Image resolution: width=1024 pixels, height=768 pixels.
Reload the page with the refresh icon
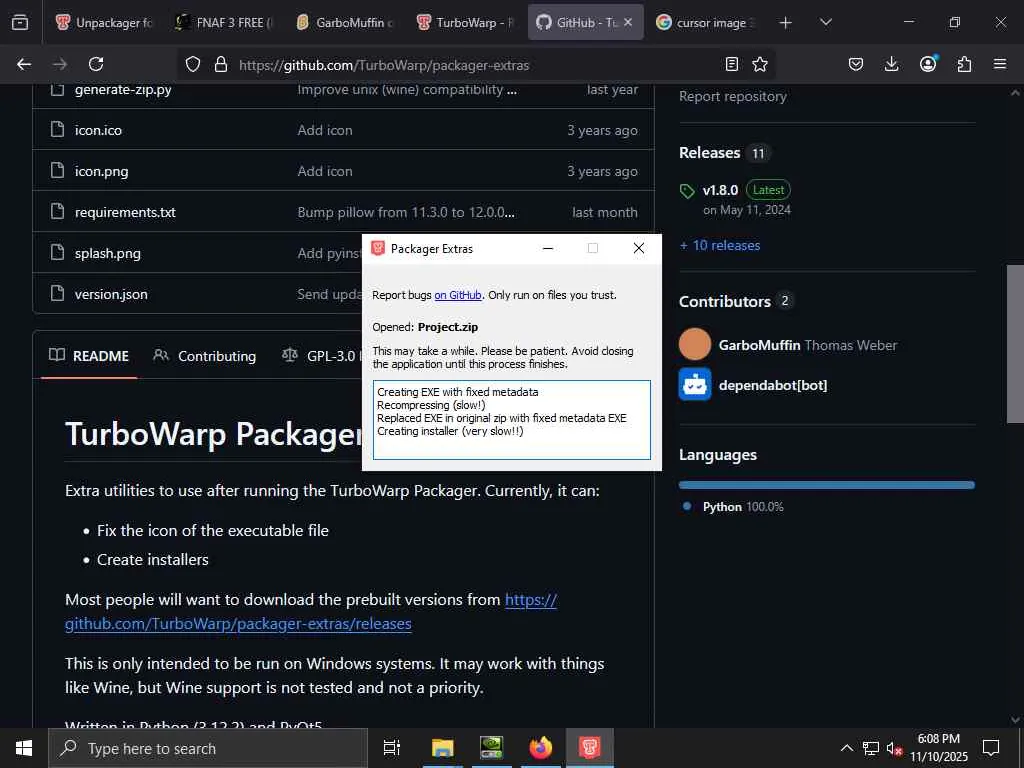coord(96,64)
